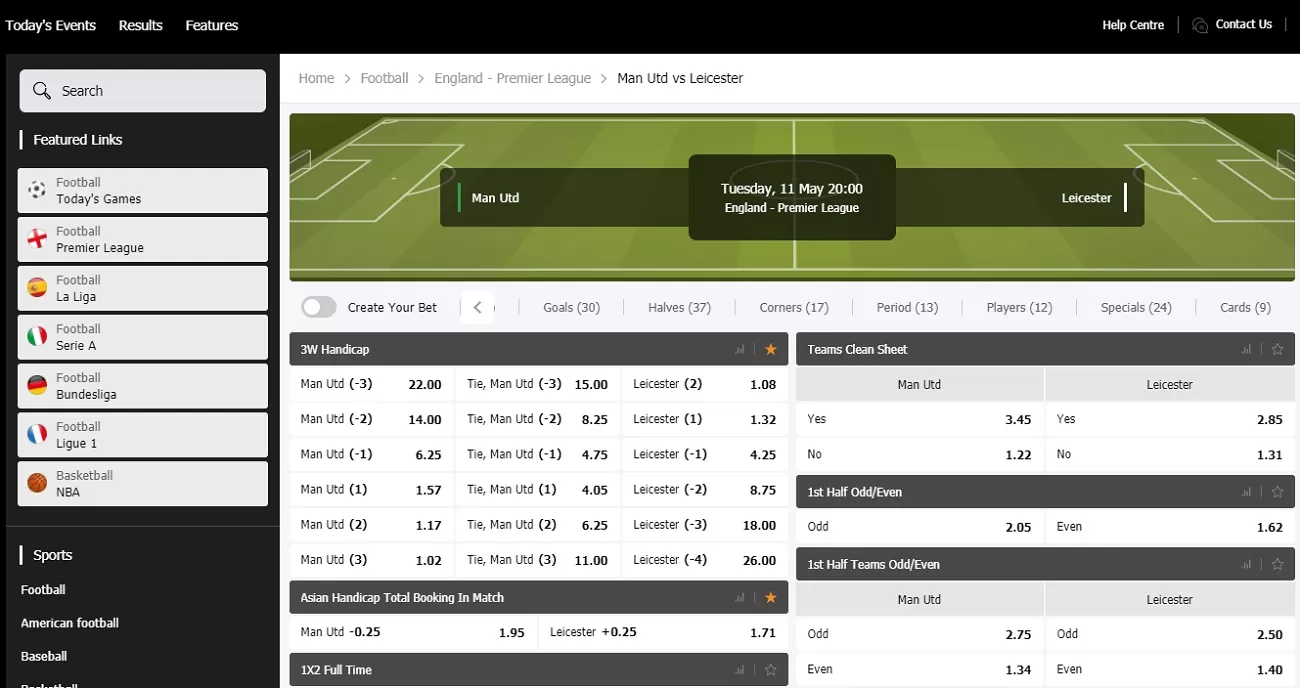Bet Man Utd -0.25 at 1.95
The height and width of the screenshot is (688, 1300).
click(413, 632)
